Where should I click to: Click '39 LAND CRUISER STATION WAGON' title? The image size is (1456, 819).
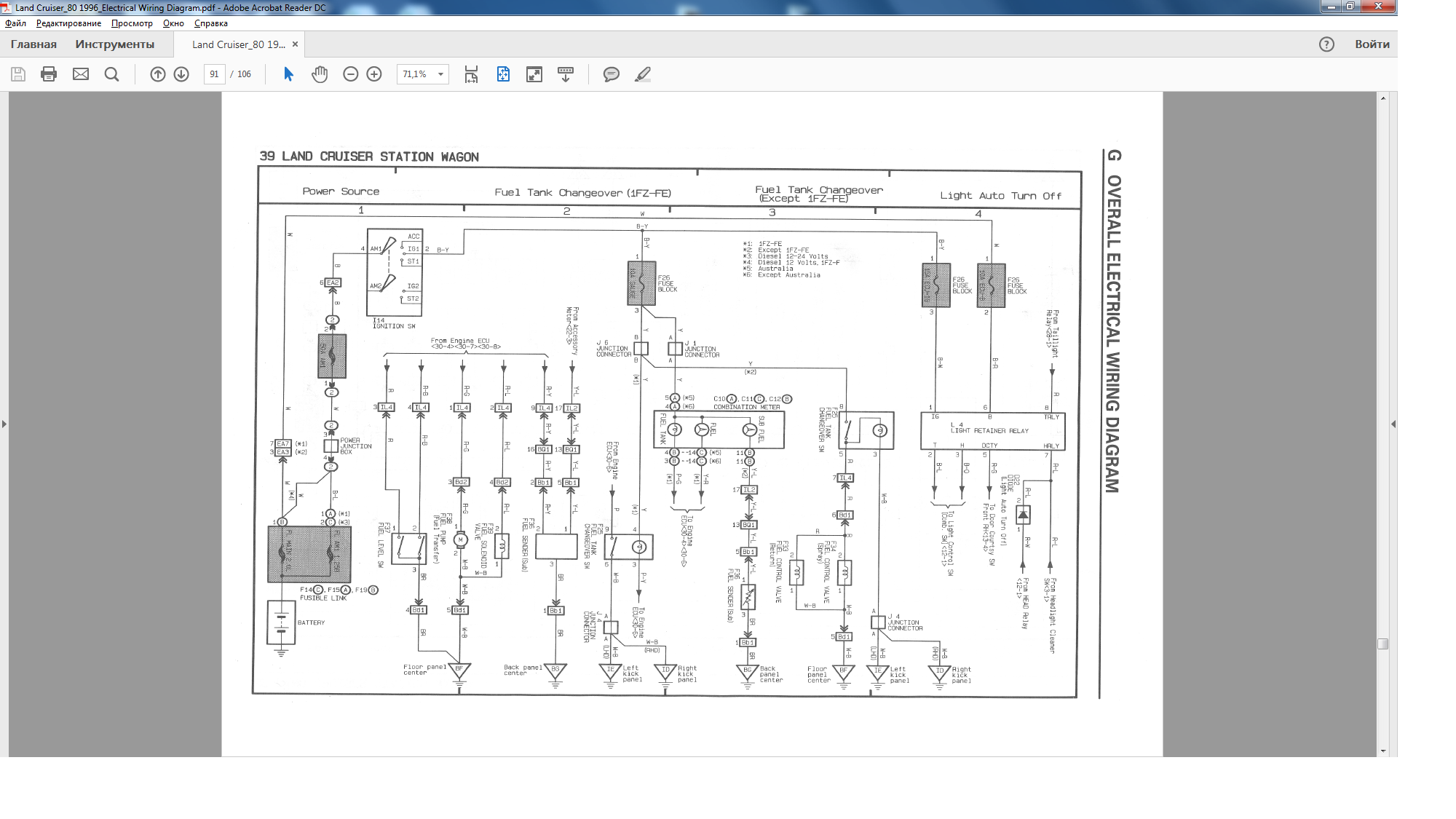369,157
